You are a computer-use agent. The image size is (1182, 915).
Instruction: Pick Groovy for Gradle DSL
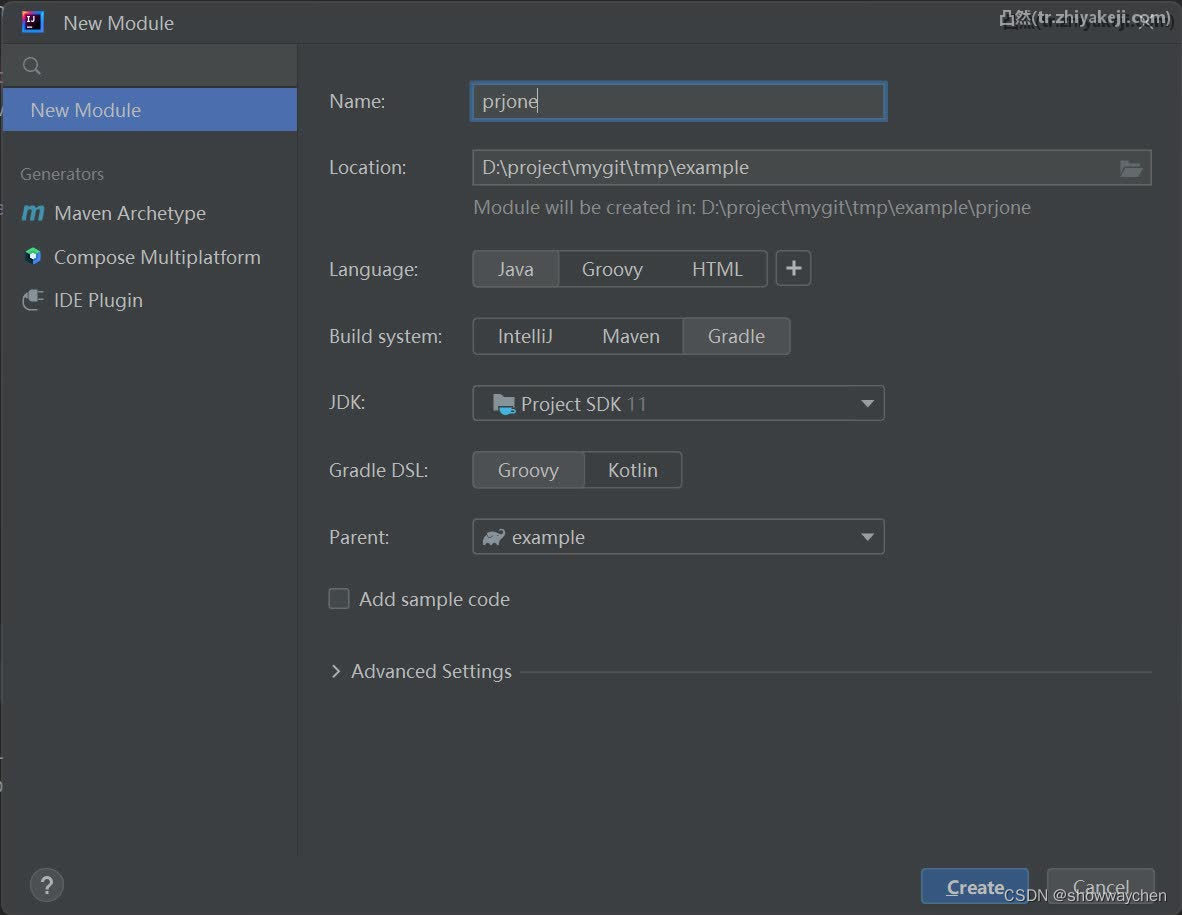pos(528,470)
